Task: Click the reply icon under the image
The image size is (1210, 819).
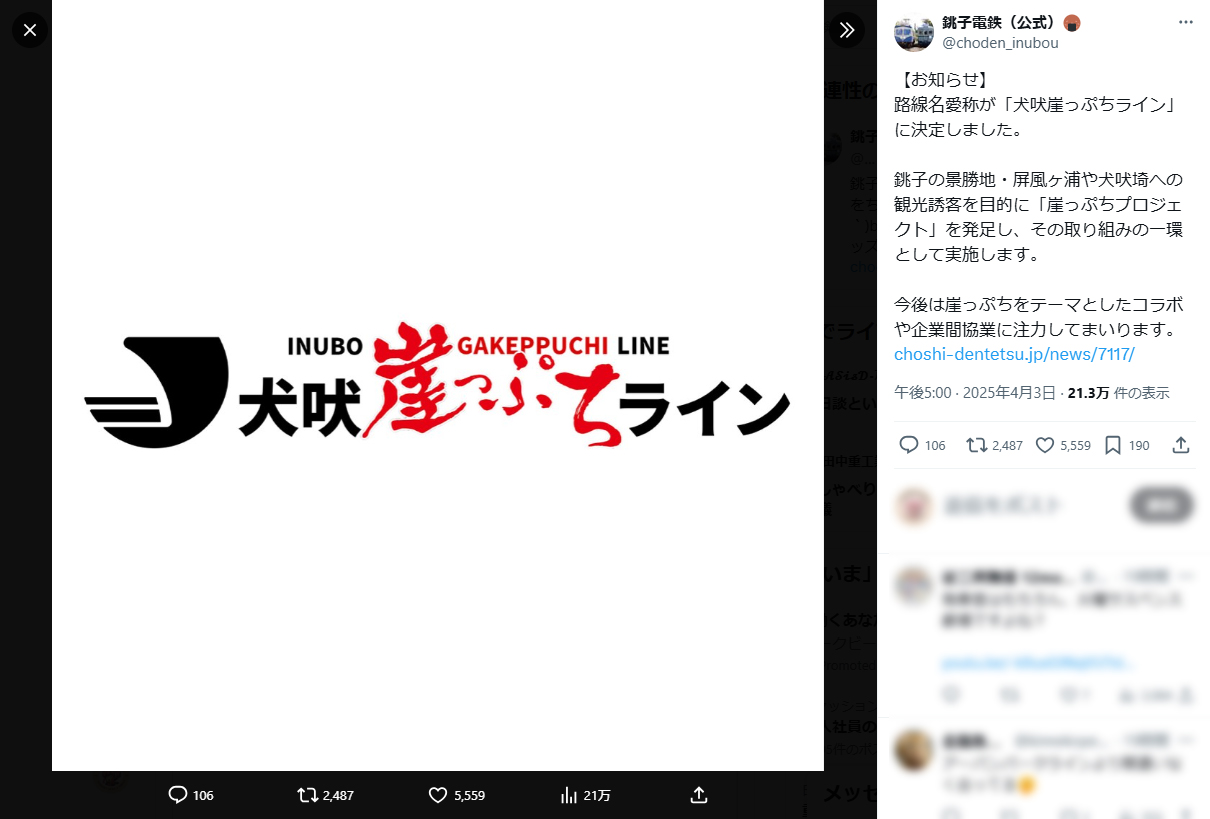Action: pyautogui.click(x=178, y=795)
